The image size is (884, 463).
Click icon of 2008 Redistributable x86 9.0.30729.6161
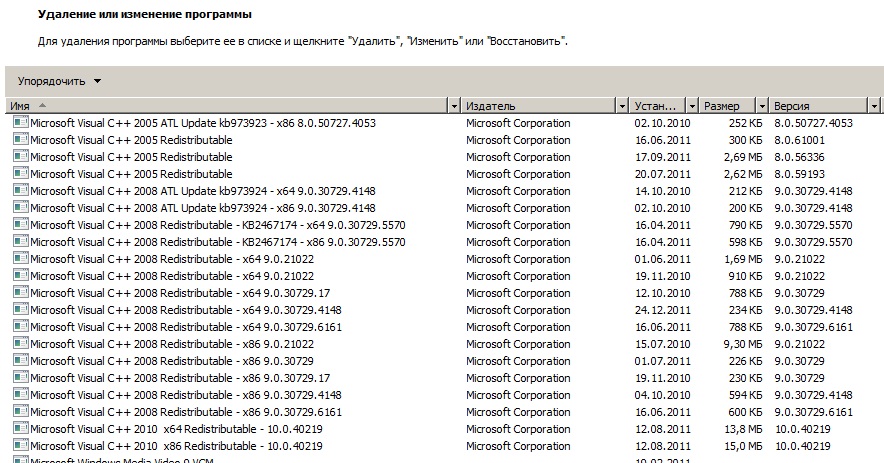[x=20, y=411]
